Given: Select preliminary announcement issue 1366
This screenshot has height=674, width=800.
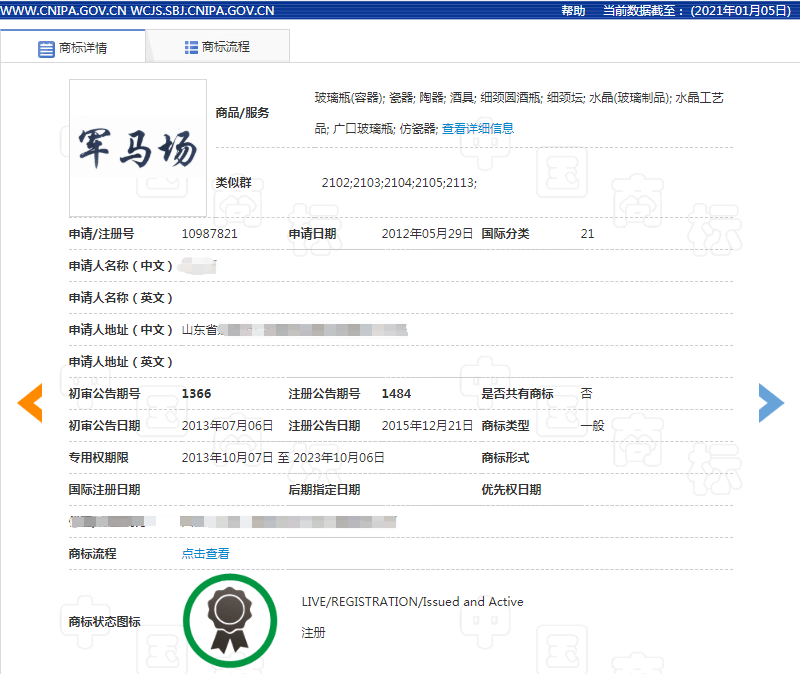Looking at the screenshot, I should [196, 394].
